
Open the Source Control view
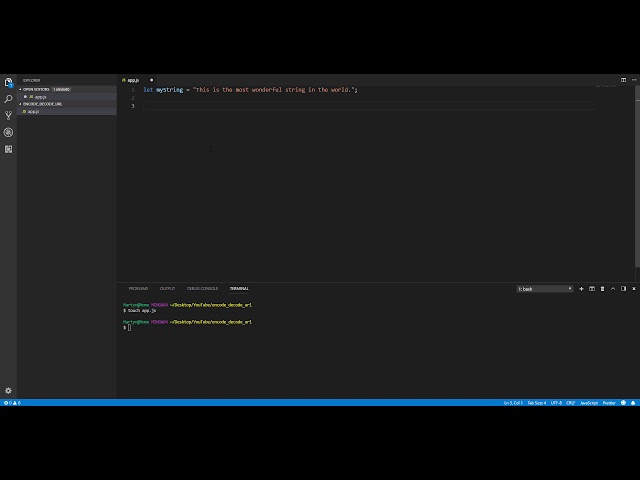[x=8, y=116]
